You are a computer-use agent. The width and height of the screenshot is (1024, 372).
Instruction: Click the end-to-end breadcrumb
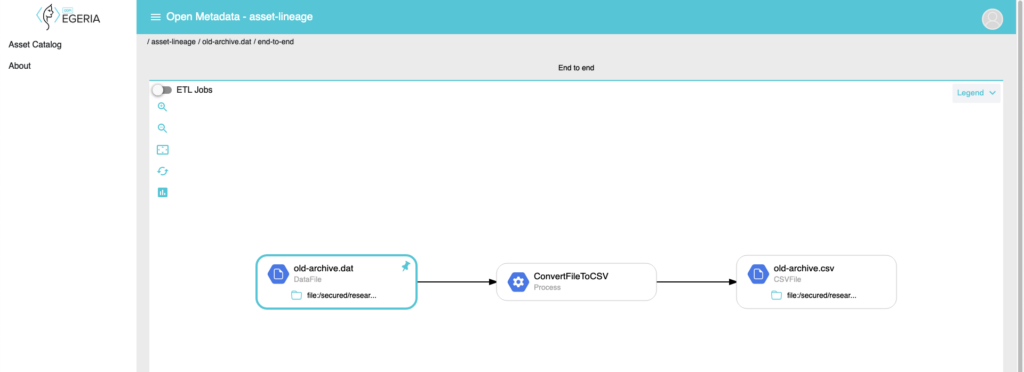click(x=276, y=42)
